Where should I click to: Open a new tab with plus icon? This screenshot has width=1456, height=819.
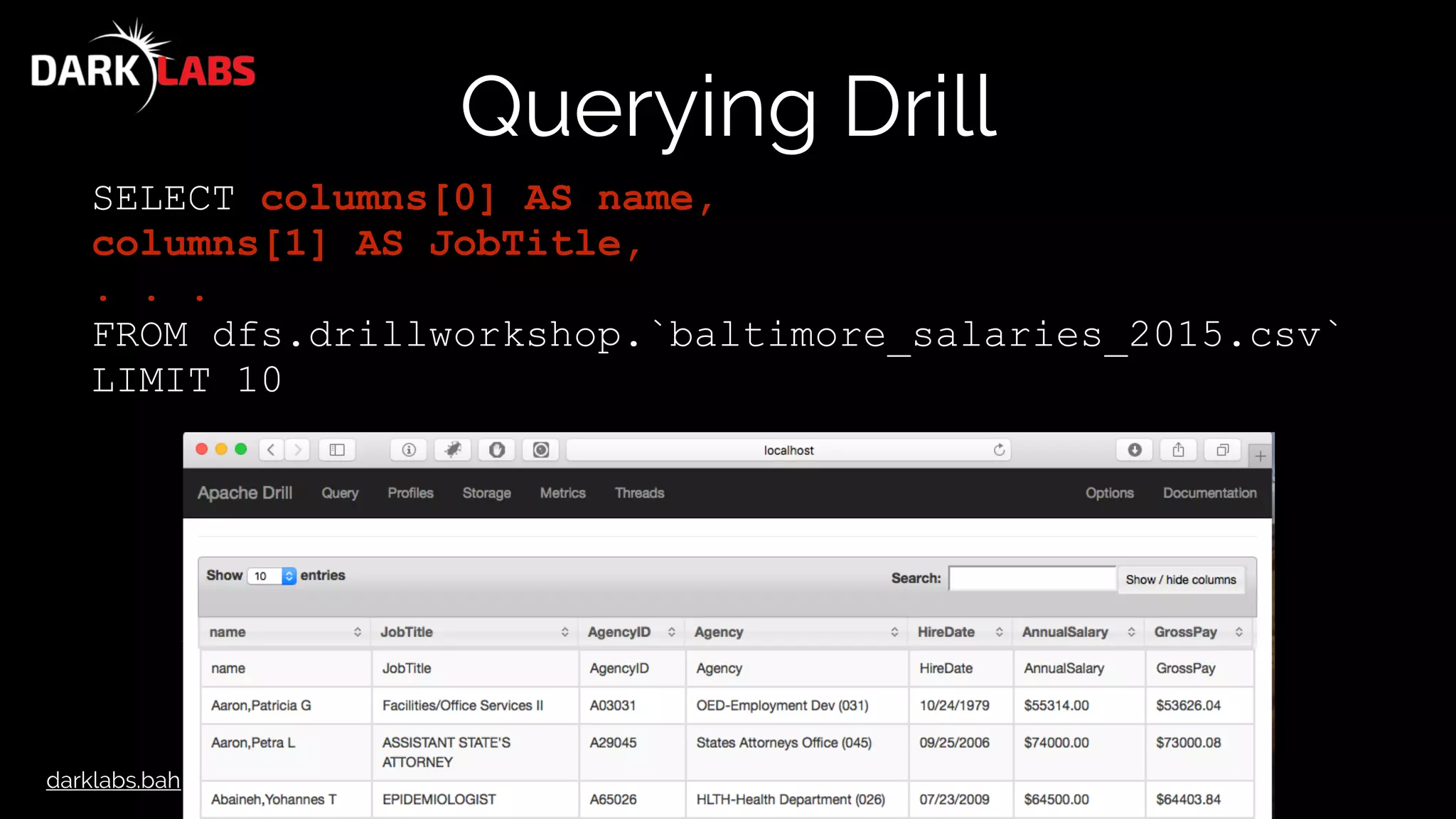coord(1260,456)
